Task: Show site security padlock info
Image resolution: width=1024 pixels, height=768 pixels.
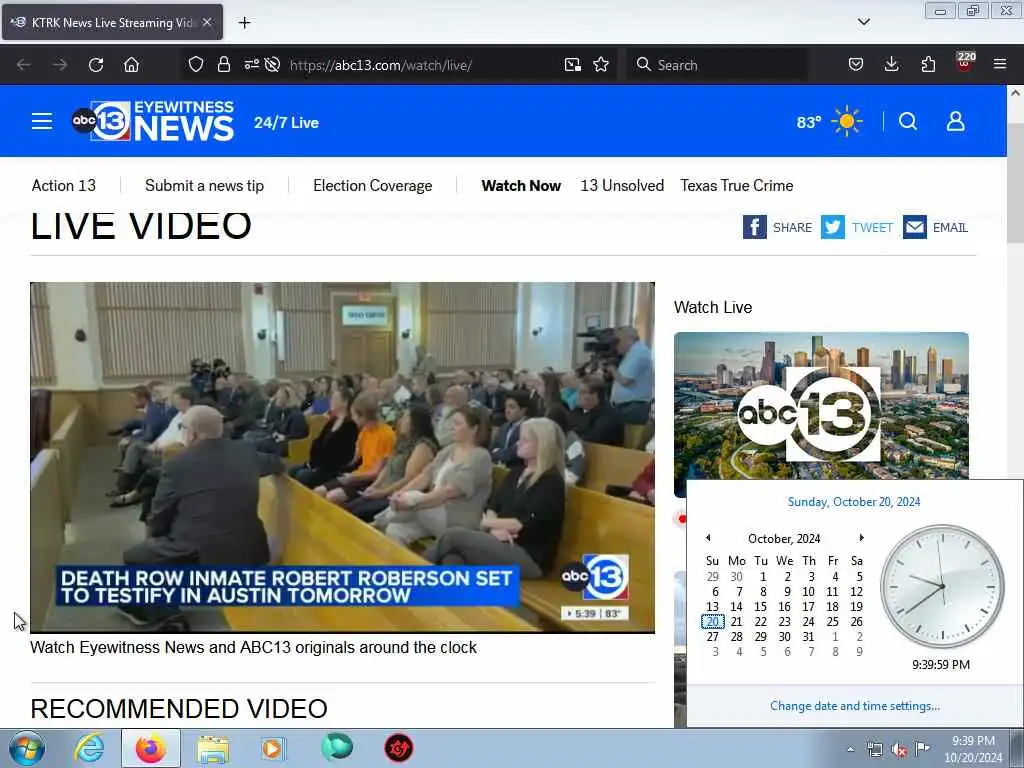Action: [224, 65]
